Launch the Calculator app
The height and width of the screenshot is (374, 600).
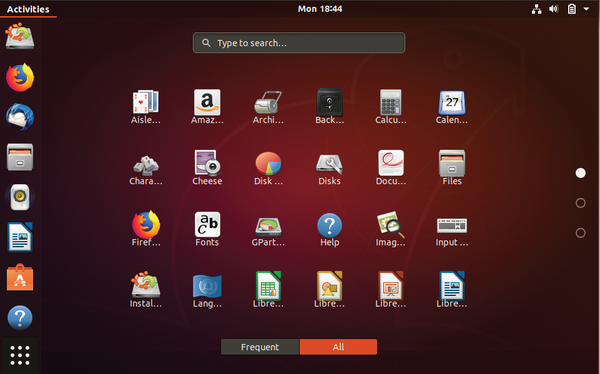point(391,102)
